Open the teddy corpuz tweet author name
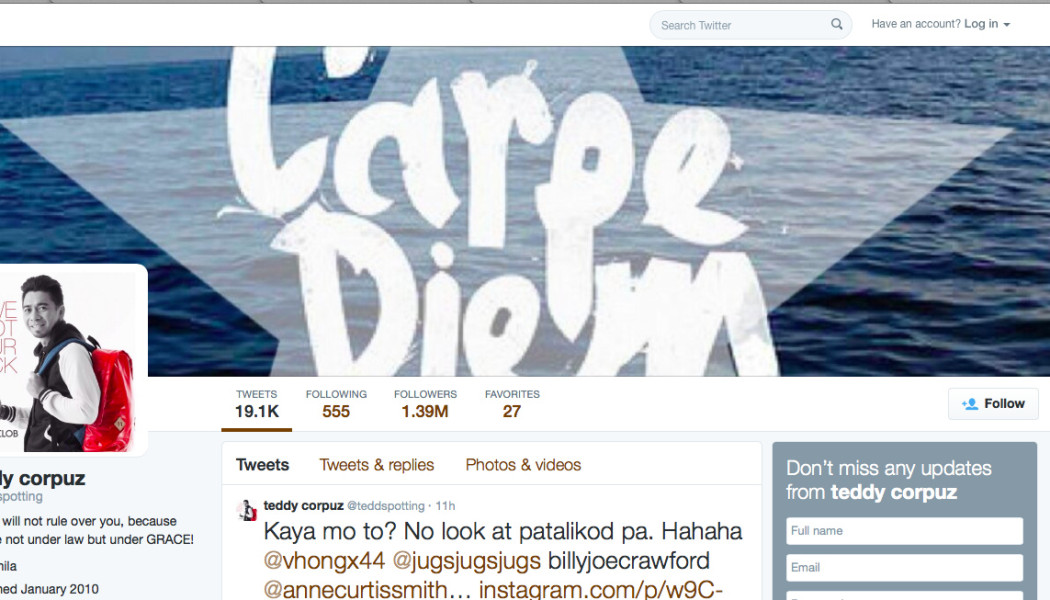The image size is (1050, 600). click(x=303, y=506)
